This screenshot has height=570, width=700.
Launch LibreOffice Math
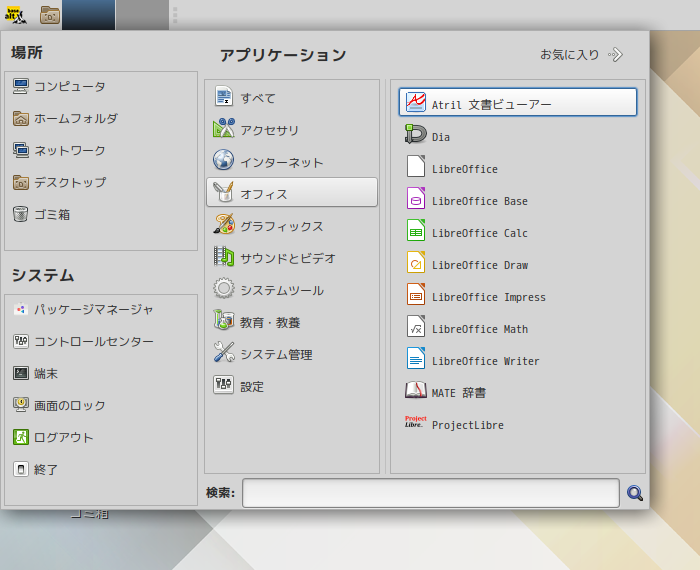(518, 328)
